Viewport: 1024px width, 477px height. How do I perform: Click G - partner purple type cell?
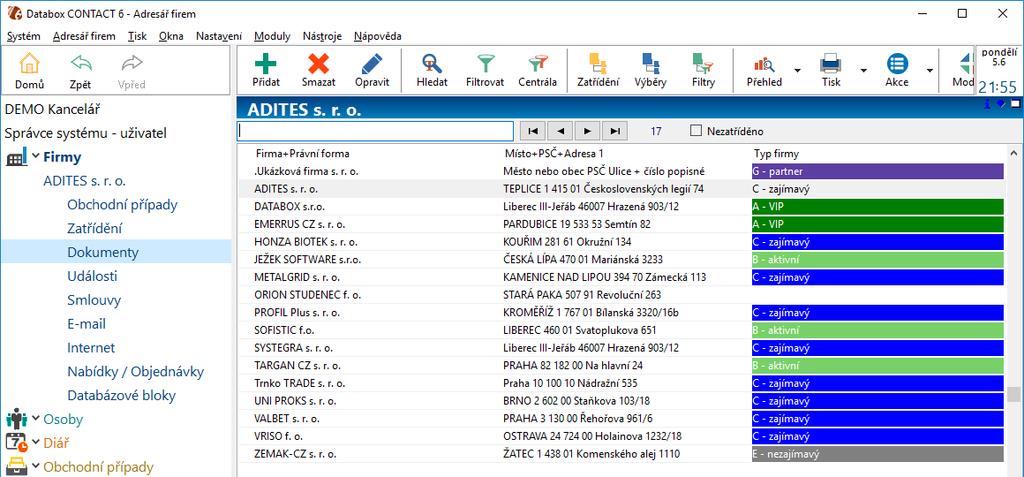(x=877, y=171)
